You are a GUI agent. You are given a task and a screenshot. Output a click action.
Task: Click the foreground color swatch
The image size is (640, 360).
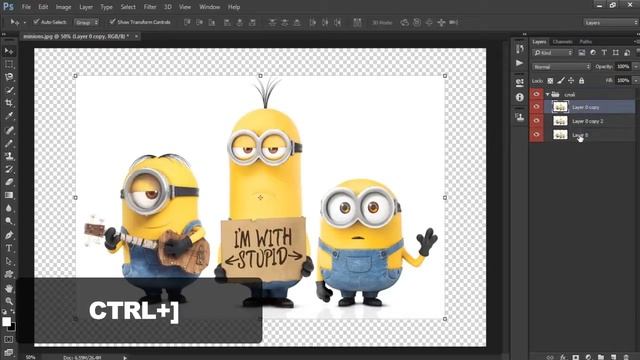pos(6,322)
